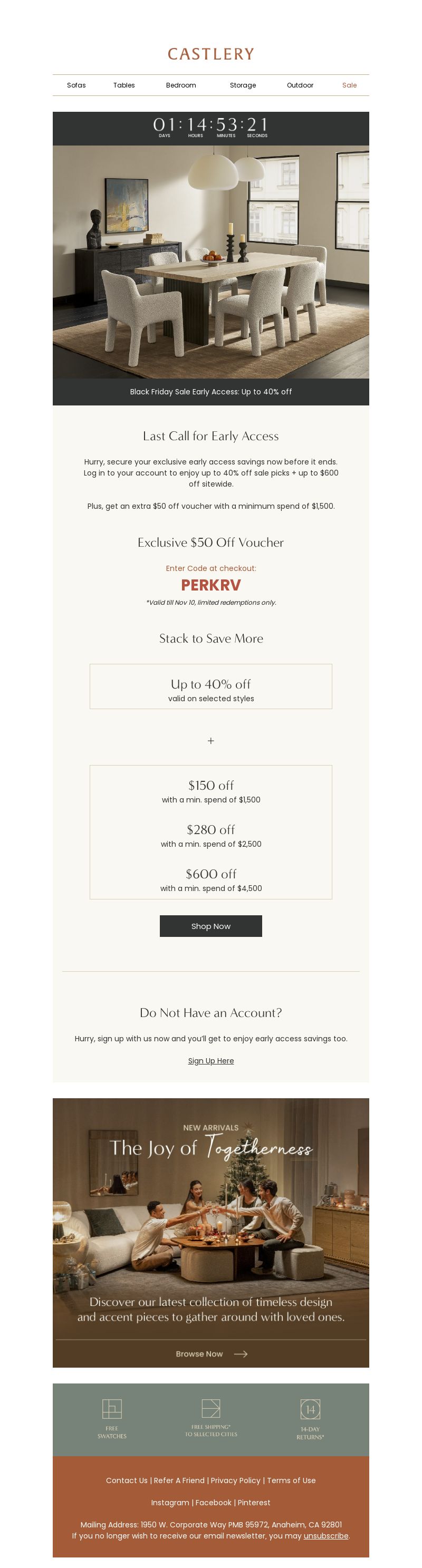This screenshot has height=1568, width=422.
Task: Select the Tables navigation item
Action: click(123, 85)
